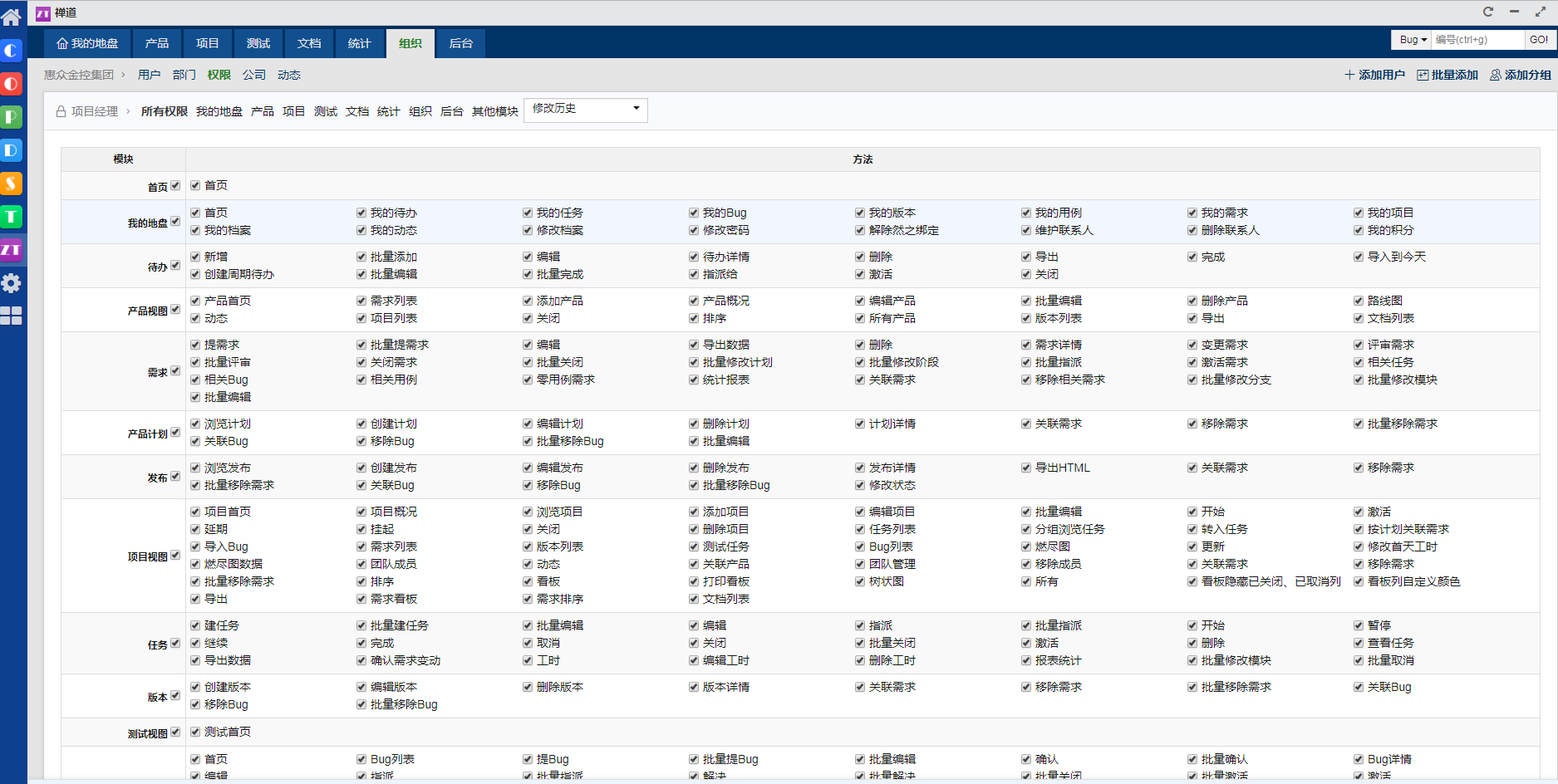Toggle the 任务 module checkbox
Viewport: 1558px width, 784px height.
(x=175, y=644)
